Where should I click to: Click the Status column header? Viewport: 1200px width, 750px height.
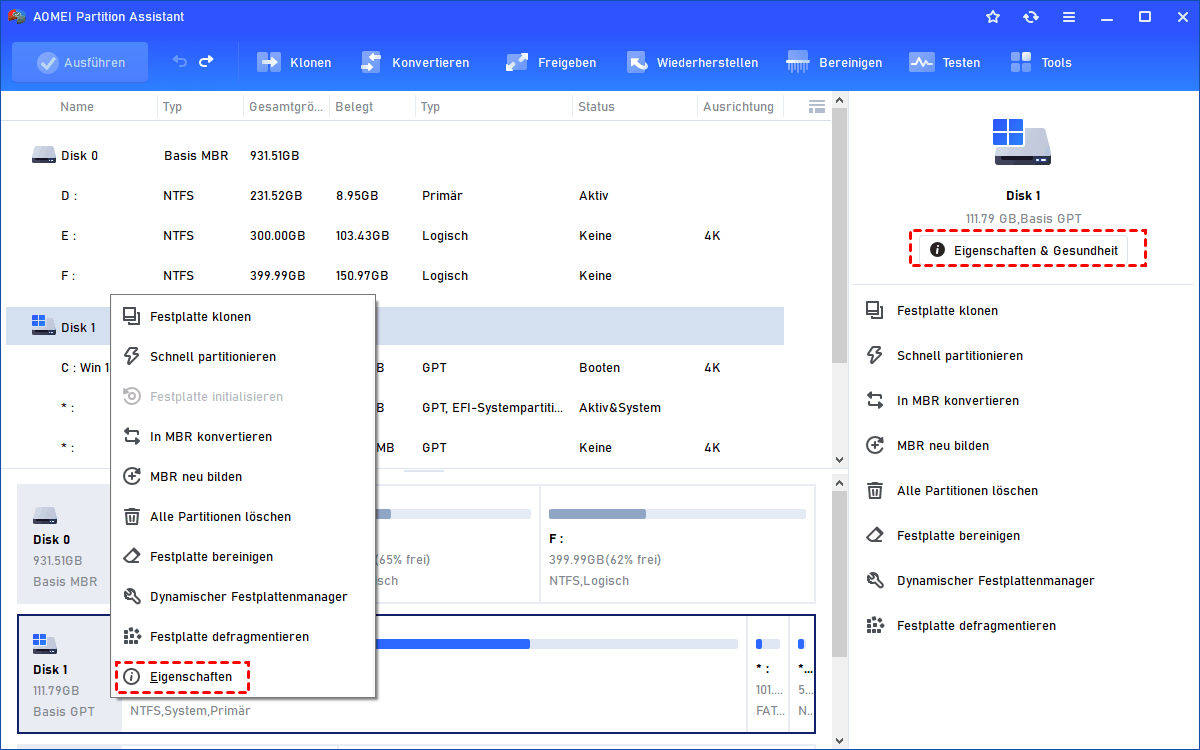tap(597, 107)
